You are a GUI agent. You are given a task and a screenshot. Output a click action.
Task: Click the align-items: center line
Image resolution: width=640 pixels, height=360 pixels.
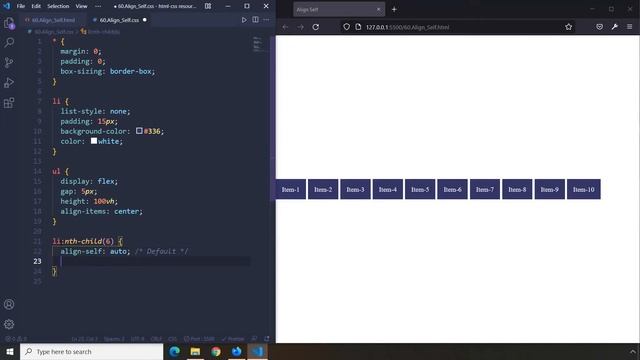pos(102,211)
